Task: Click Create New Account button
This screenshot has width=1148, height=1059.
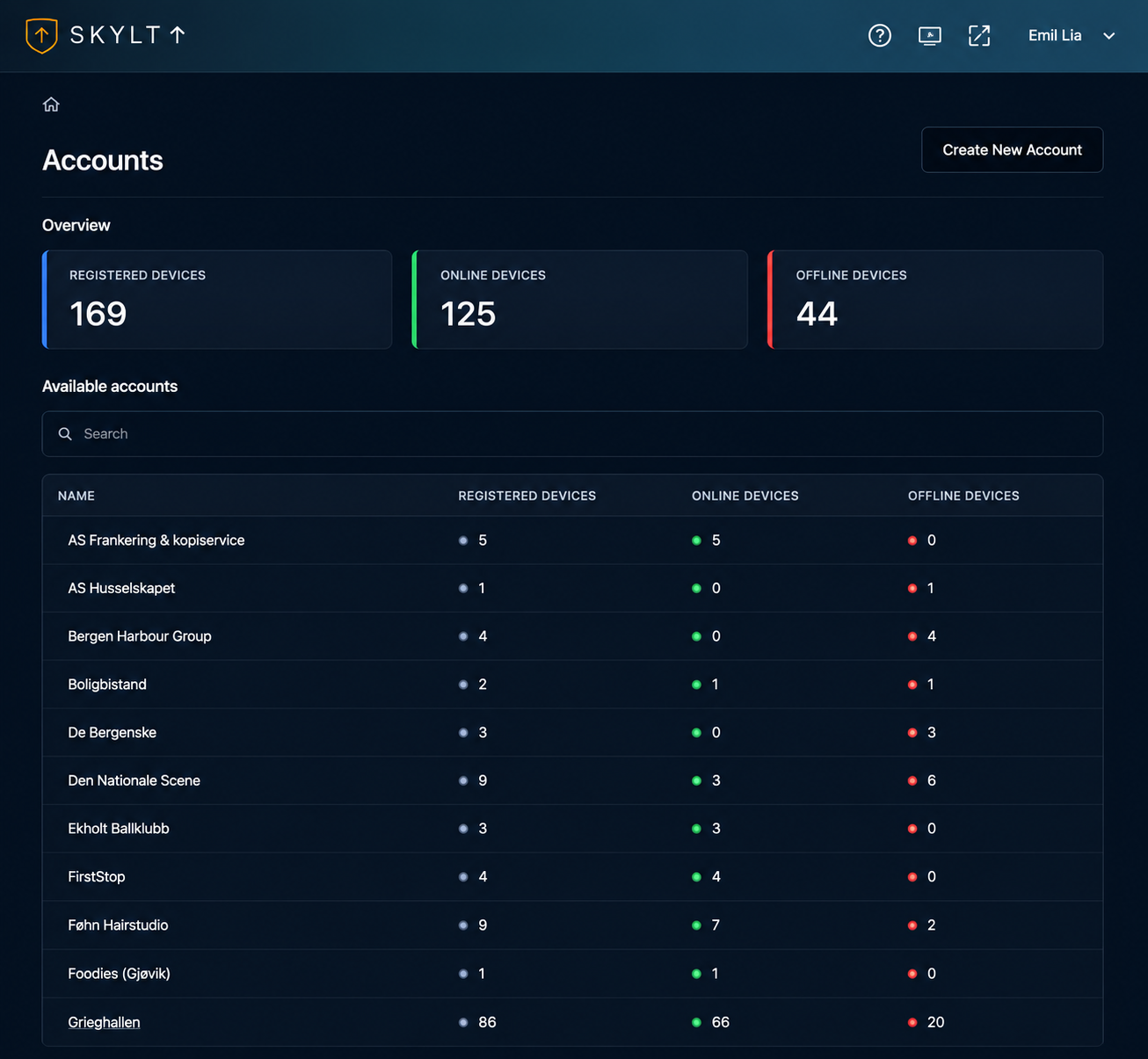Action: (x=1012, y=150)
